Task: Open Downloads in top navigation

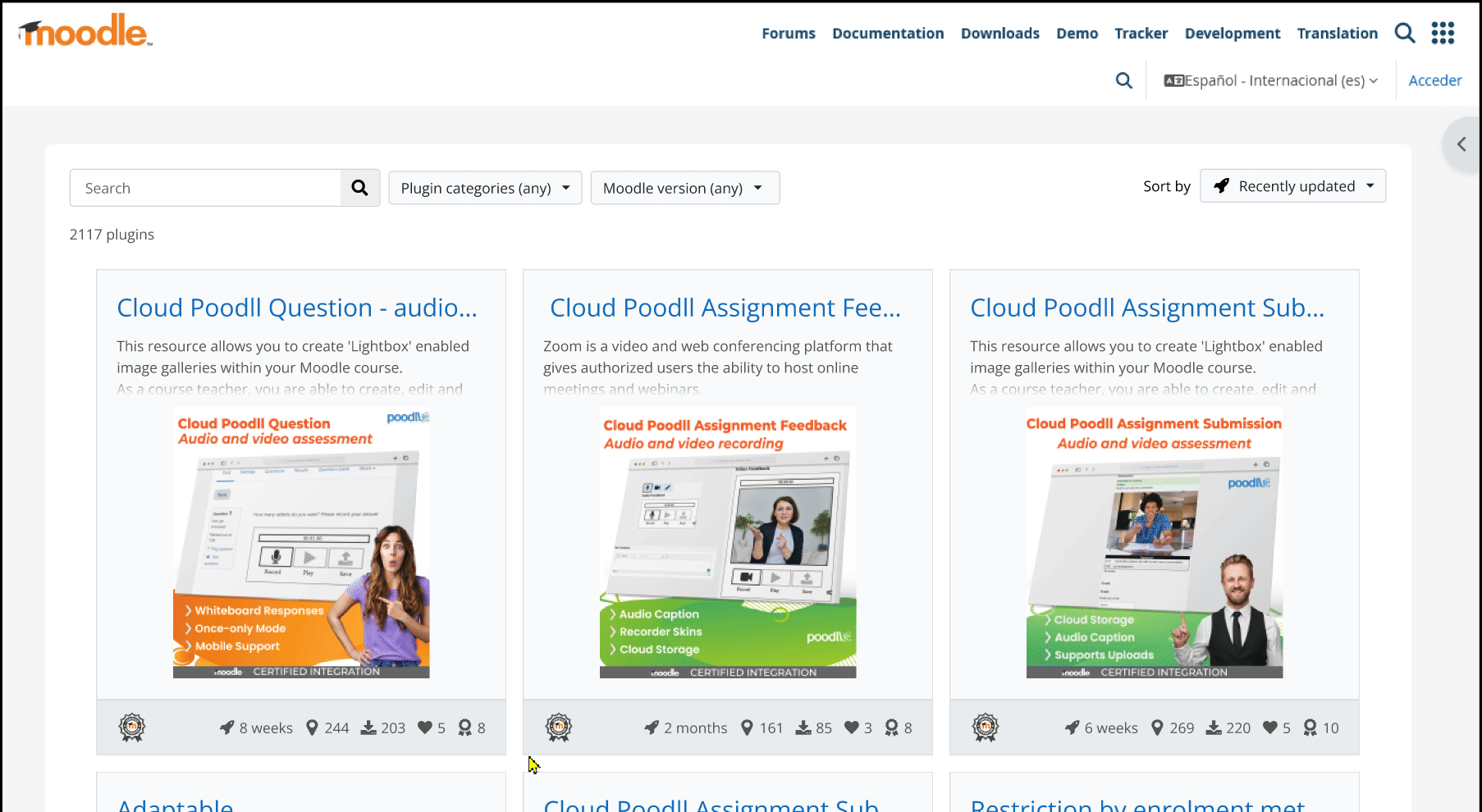Action: [x=1000, y=34]
